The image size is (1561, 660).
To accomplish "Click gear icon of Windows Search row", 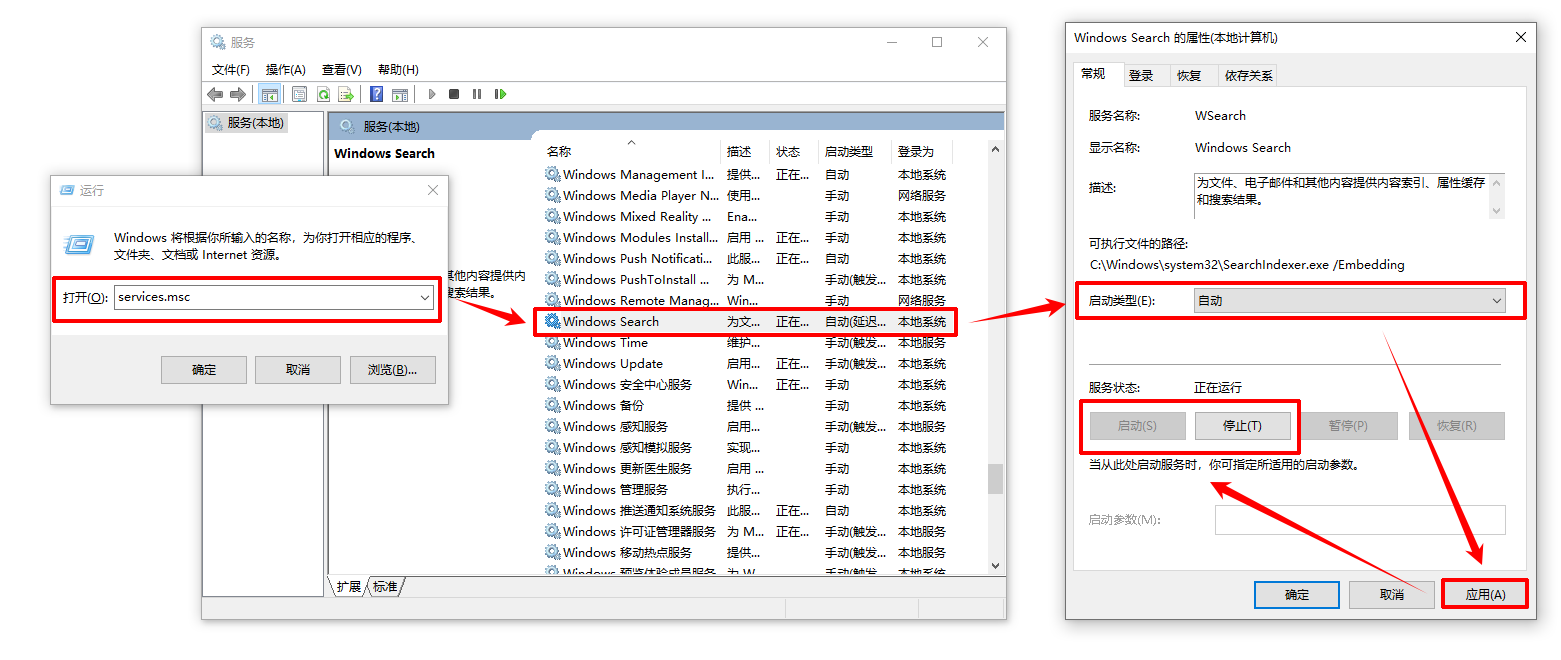I will [552, 321].
